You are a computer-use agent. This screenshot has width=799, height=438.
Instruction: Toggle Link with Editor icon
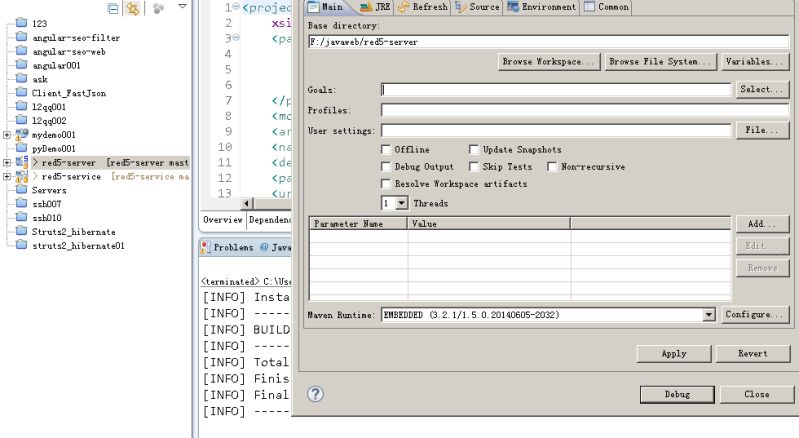(132, 8)
